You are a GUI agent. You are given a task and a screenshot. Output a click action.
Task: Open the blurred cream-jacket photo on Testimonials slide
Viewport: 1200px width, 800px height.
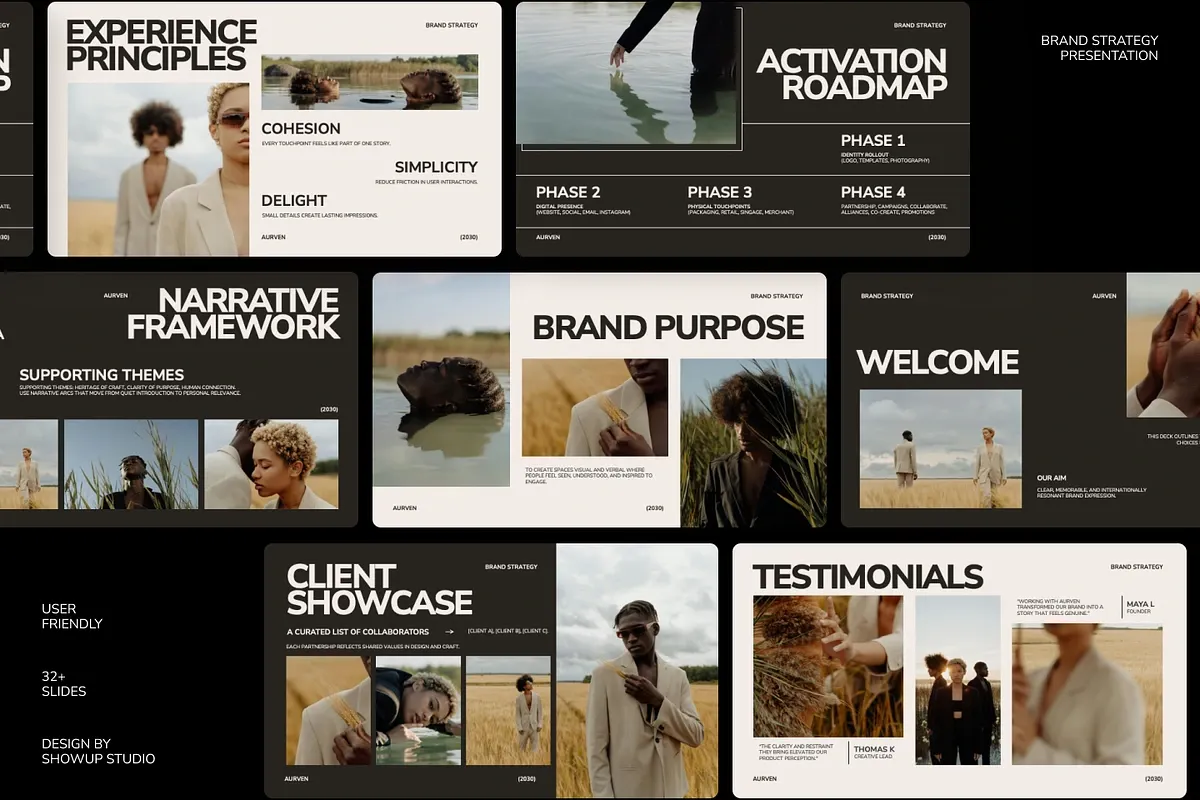1087,694
